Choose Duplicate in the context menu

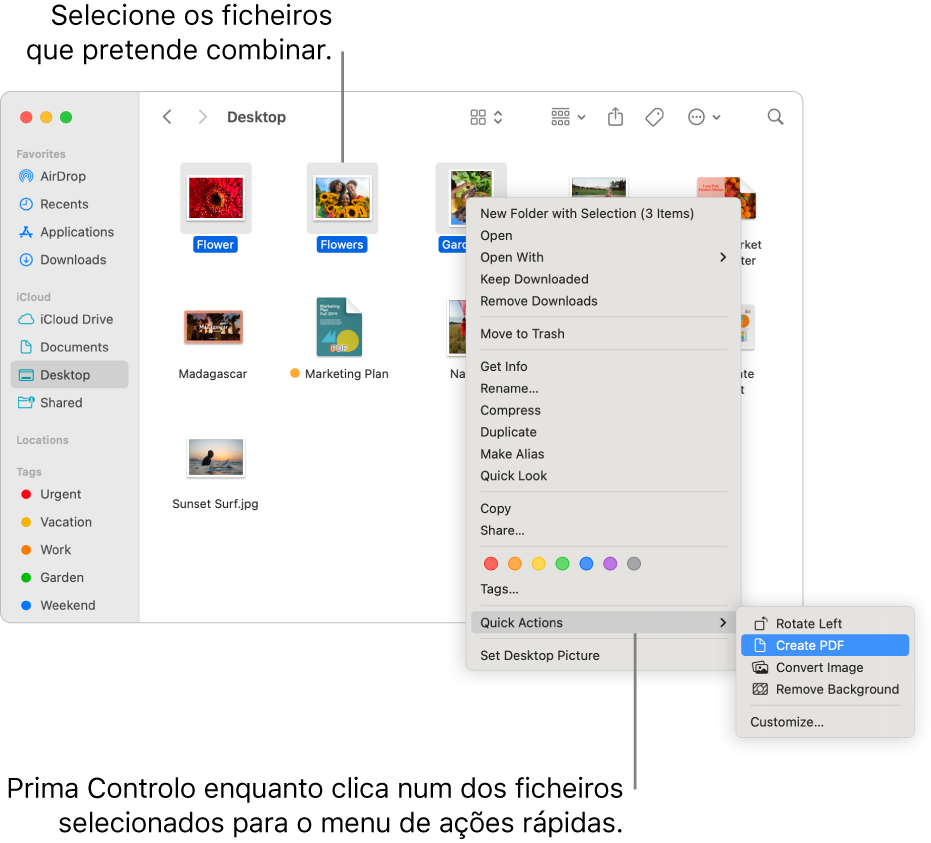(x=603, y=432)
